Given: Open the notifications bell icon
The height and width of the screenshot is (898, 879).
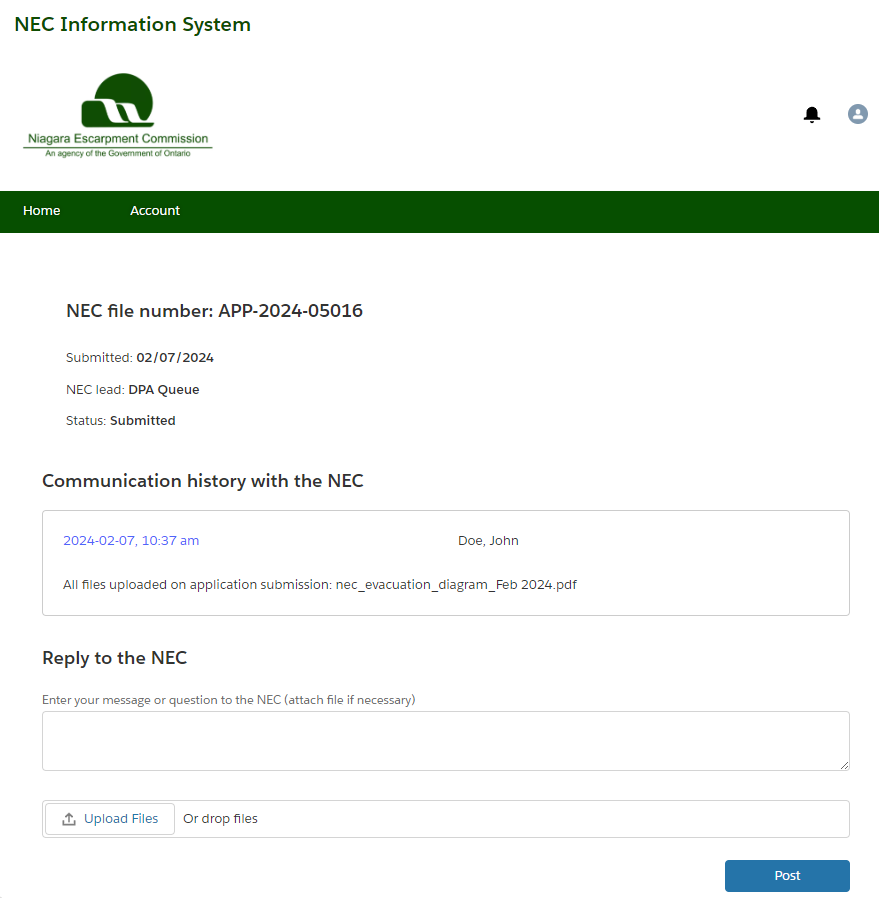Looking at the screenshot, I should pyautogui.click(x=811, y=114).
